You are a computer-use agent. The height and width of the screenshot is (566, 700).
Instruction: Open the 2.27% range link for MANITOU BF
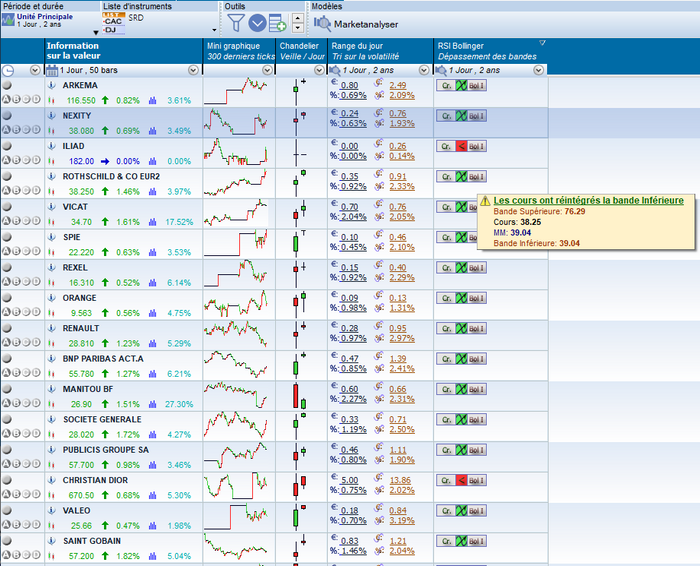[354, 399]
